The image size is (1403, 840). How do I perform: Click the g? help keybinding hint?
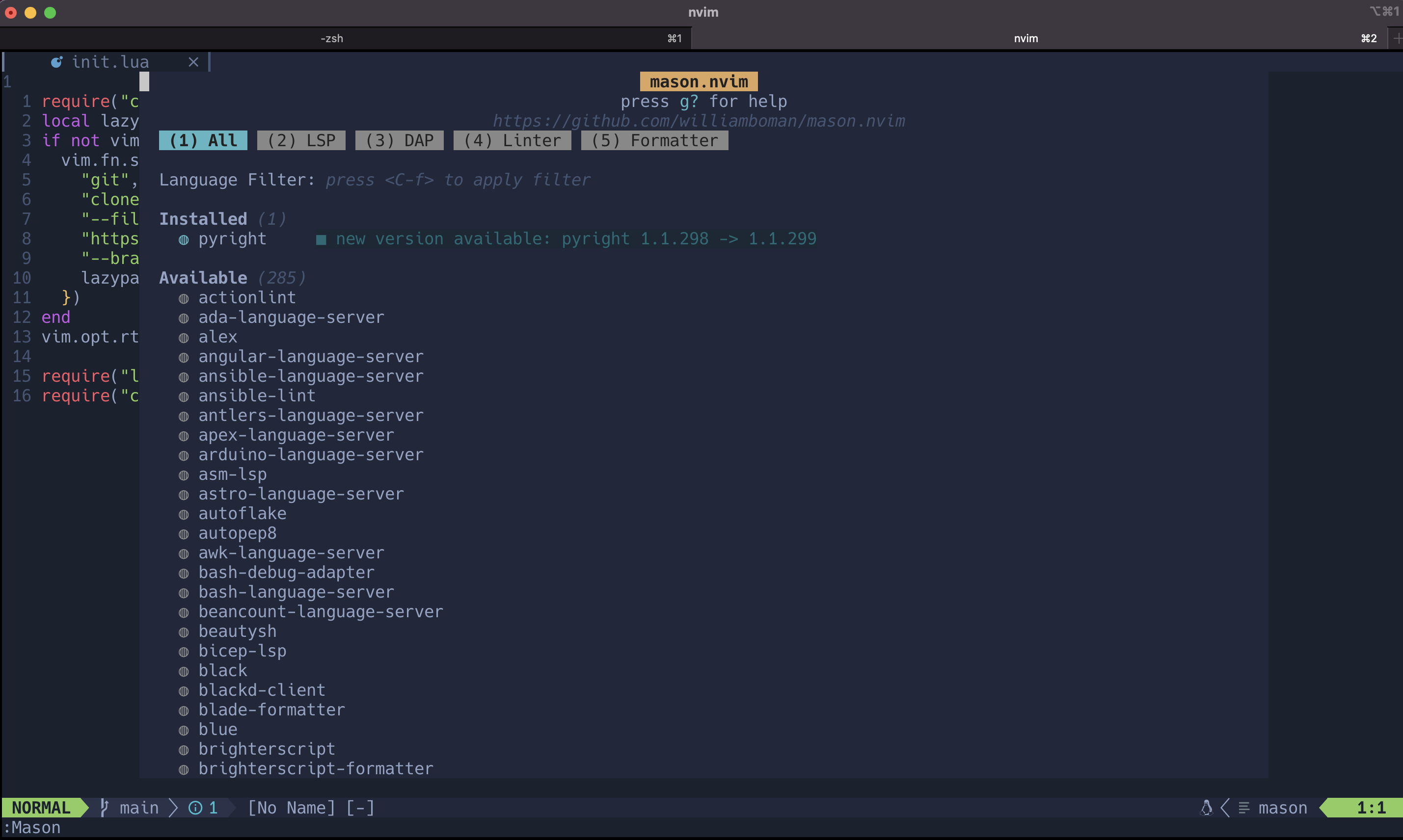pyautogui.click(x=688, y=102)
